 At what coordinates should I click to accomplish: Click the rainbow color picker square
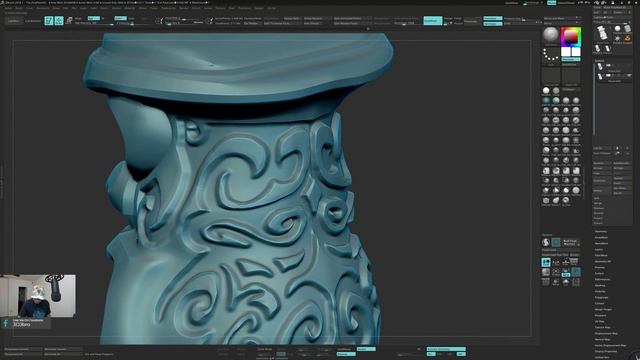[571, 37]
